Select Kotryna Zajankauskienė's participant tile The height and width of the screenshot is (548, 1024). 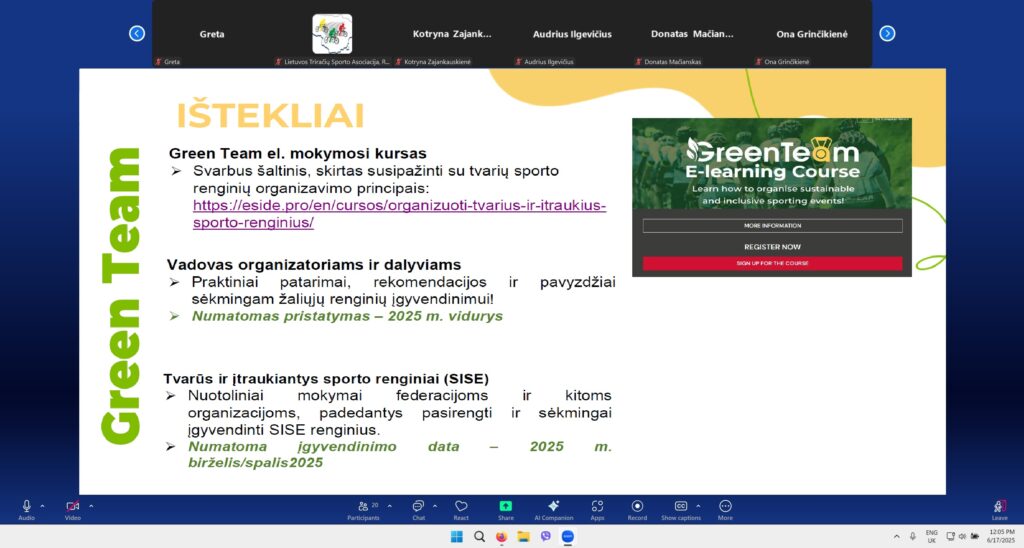tap(452, 34)
